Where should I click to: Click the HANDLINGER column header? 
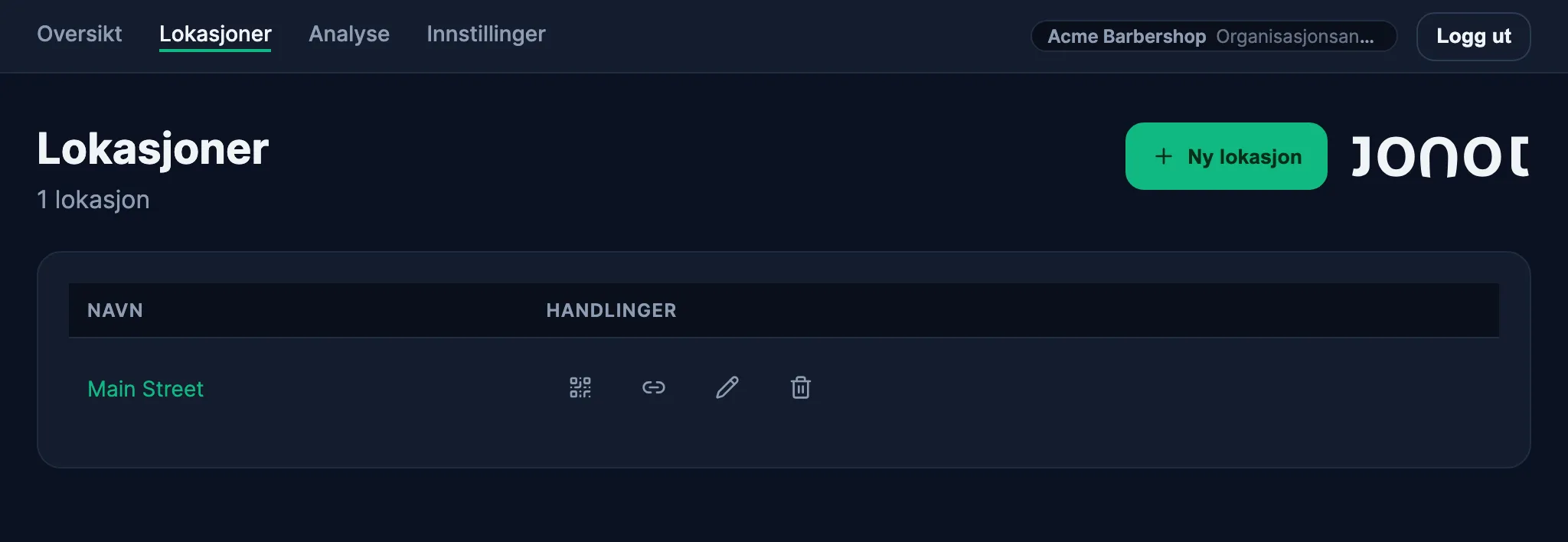(611, 310)
